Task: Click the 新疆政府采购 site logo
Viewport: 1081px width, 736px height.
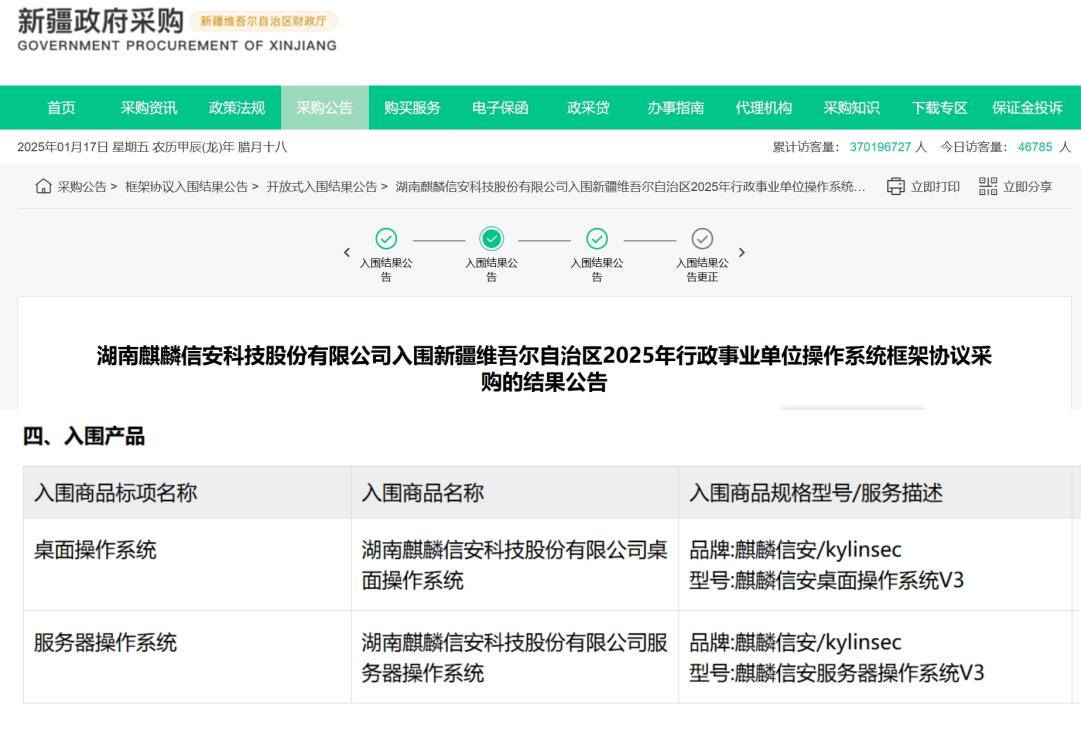Action: pyautogui.click(x=100, y=22)
